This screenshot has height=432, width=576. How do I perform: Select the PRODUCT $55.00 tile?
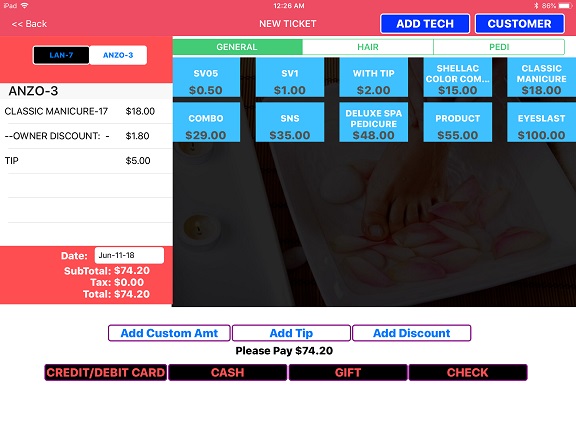coord(458,122)
